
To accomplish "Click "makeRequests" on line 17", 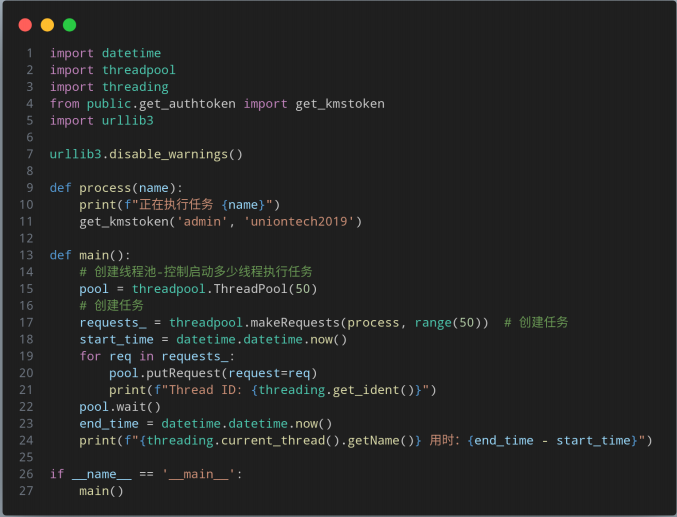I will click(x=295, y=323).
